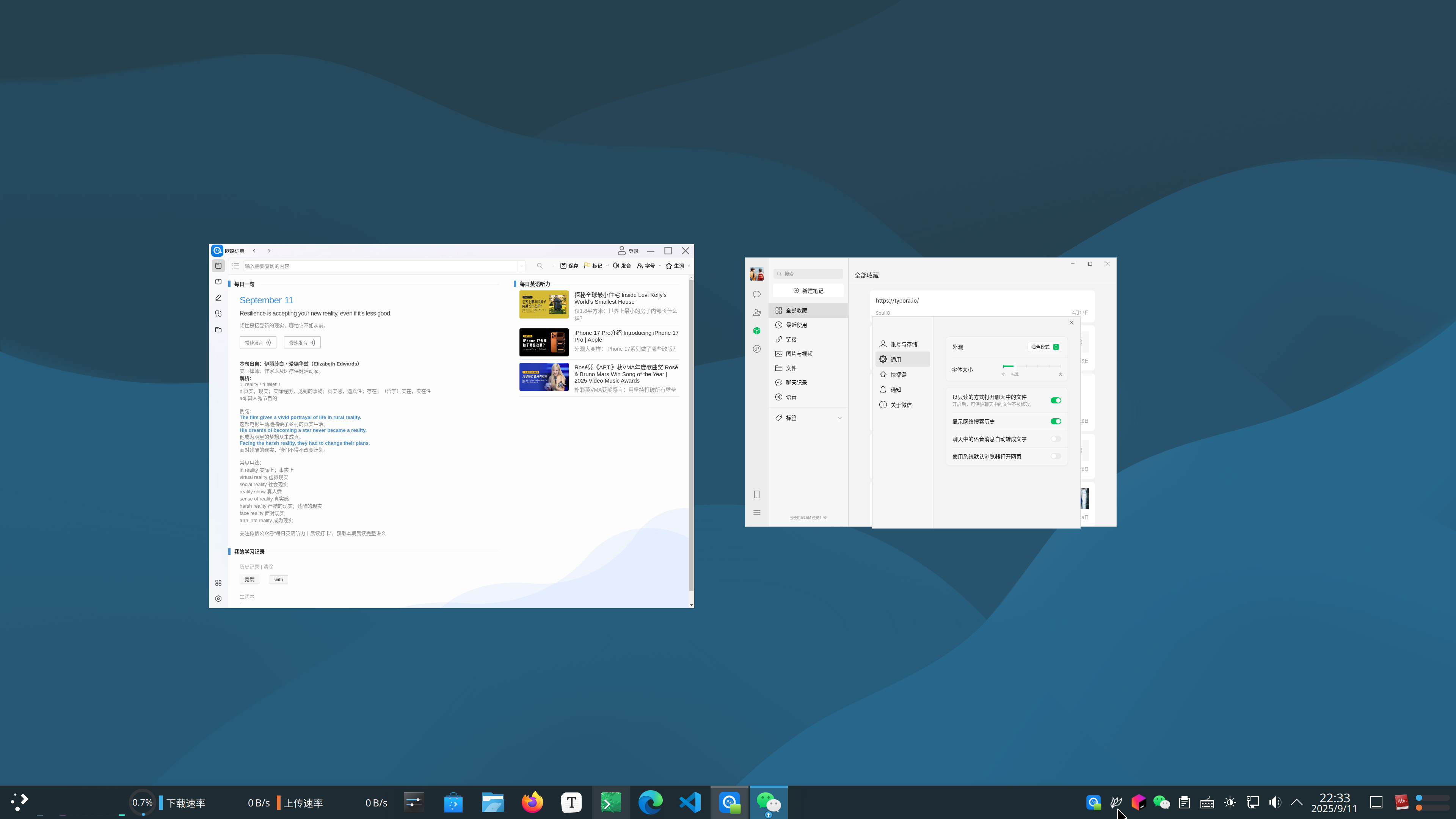Open WeChat chats sidebar icon

coord(757,295)
